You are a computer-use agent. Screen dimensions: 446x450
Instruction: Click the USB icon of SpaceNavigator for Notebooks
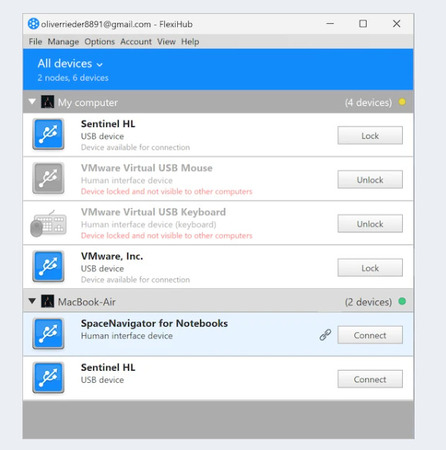(48, 333)
